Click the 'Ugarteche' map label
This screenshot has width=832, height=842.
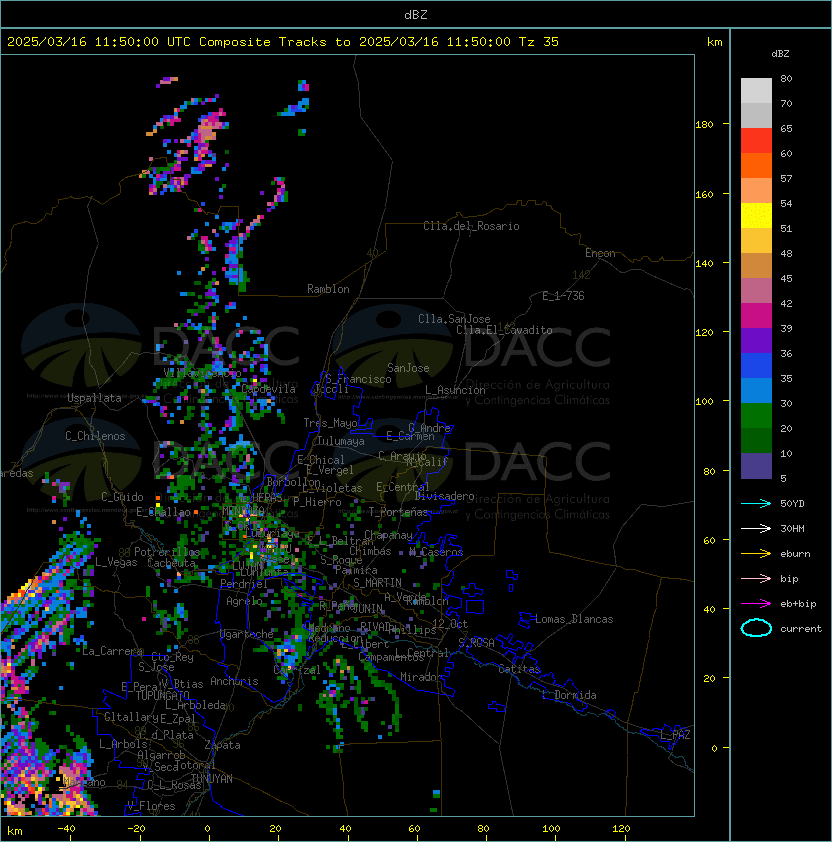[x=247, y=634]
